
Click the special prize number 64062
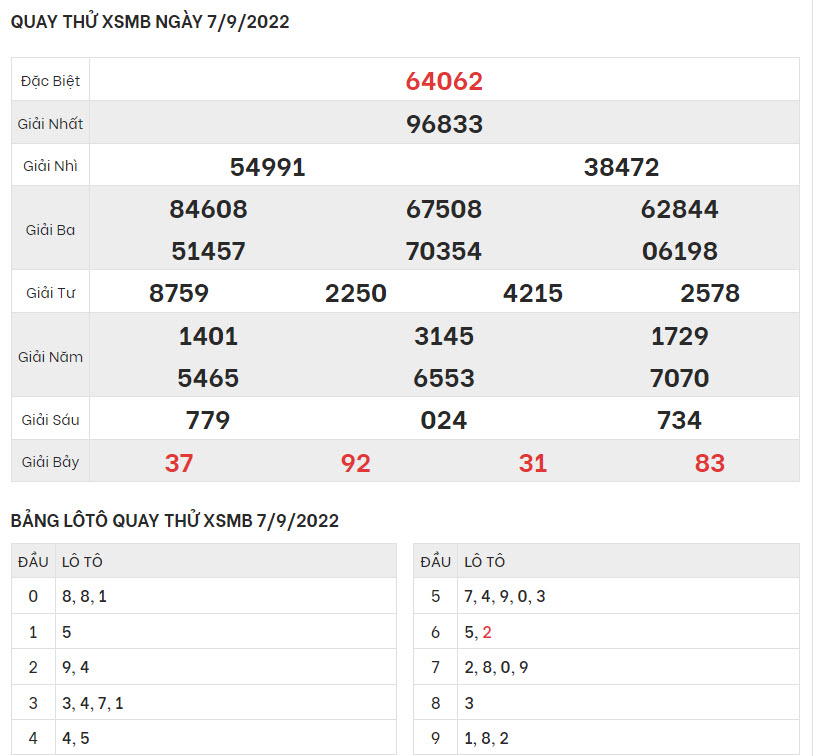coord(444,81)
